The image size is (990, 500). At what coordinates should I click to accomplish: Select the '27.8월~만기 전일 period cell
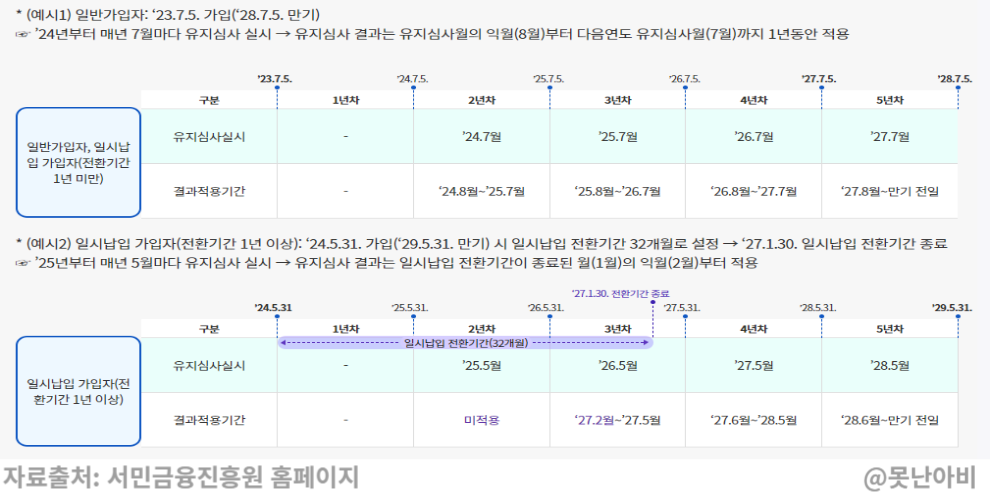tap(890, 191)
